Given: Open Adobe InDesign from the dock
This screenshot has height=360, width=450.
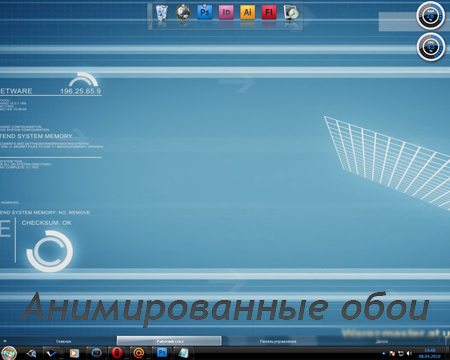Looking at the screenshot, I should pos(226,13).
